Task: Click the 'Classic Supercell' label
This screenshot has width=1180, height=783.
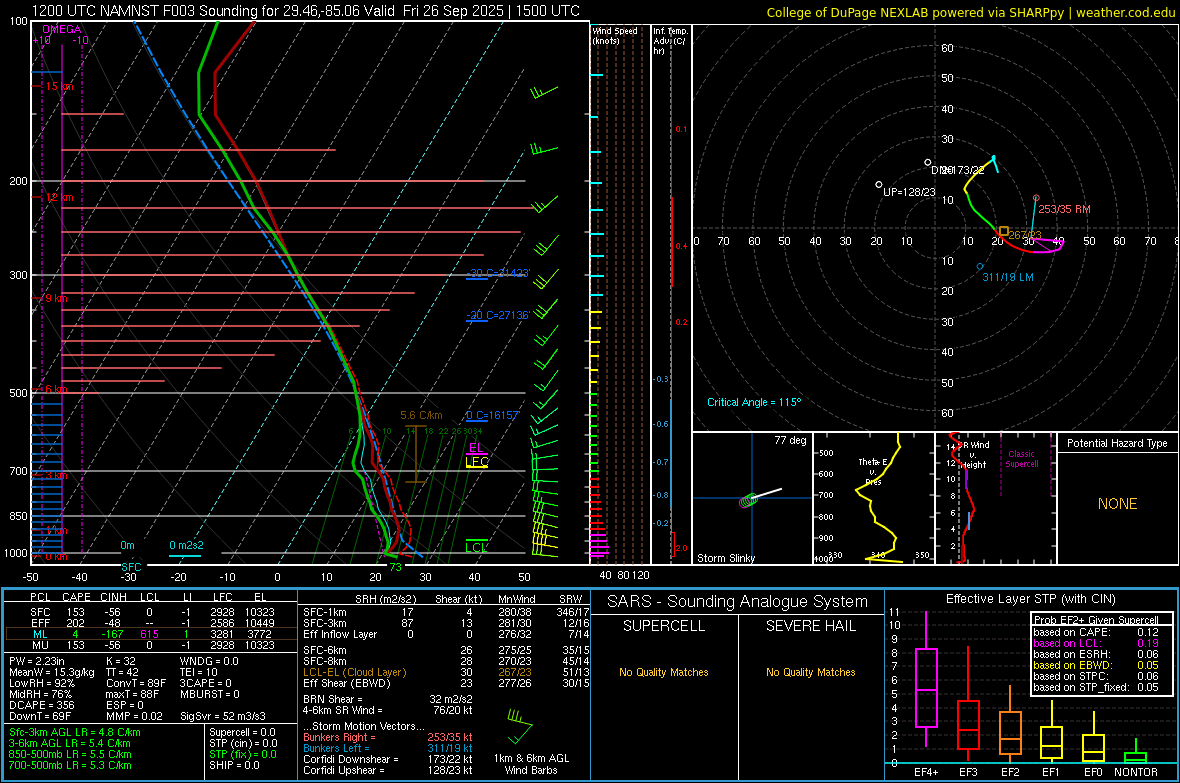Action: [x=1022, y=459]
